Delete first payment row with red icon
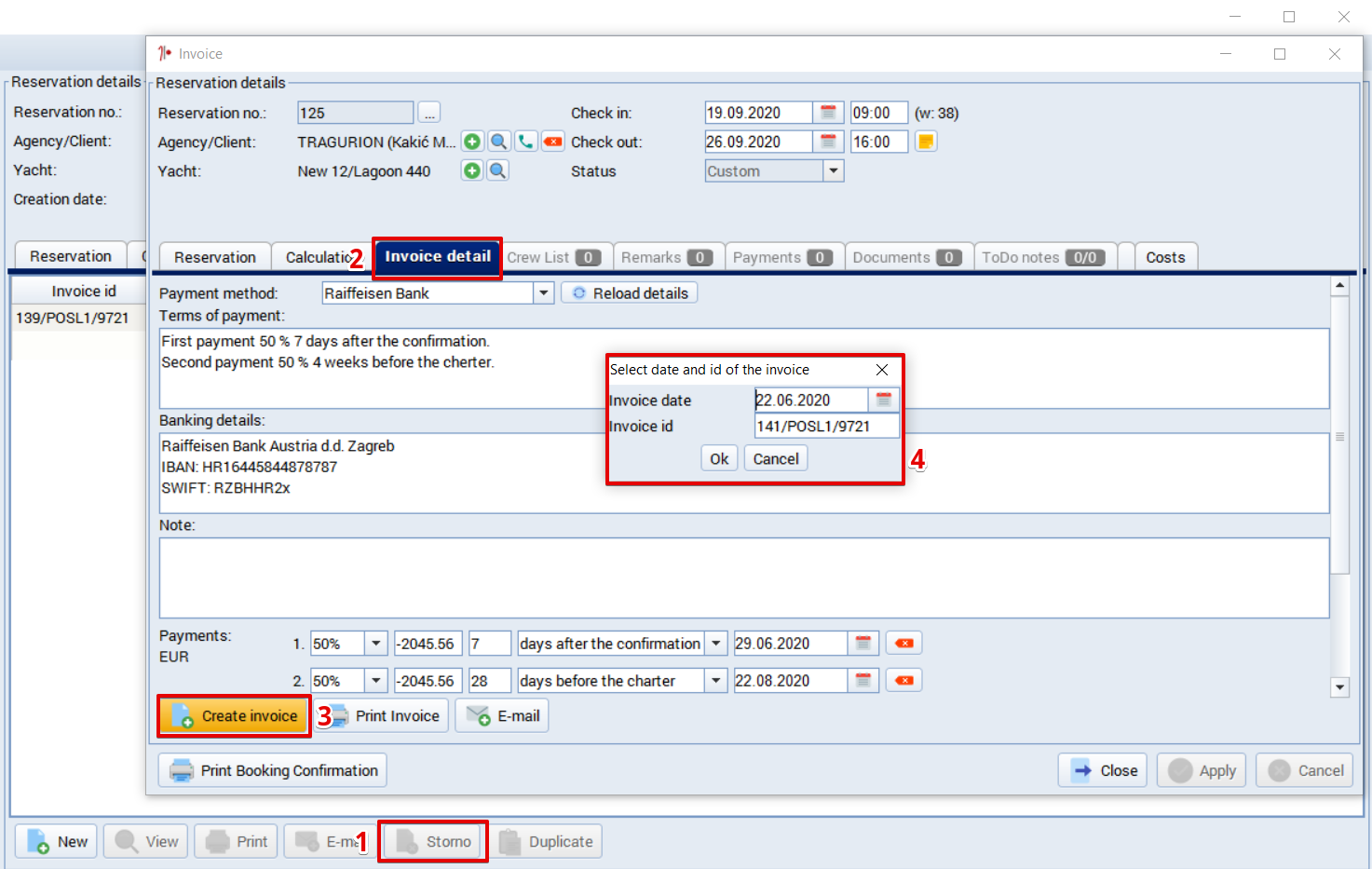 (903, 644)
